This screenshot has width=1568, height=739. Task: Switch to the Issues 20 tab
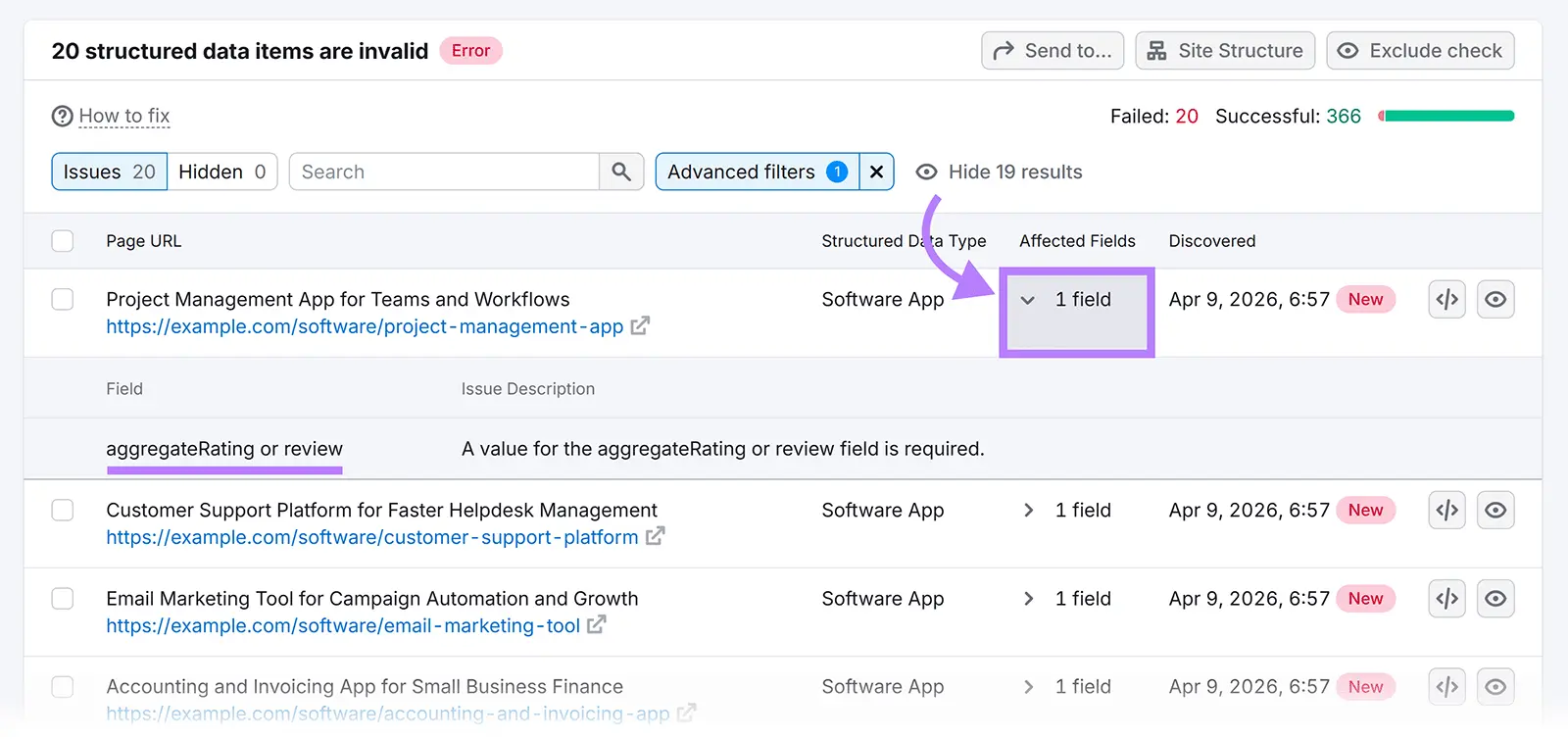coord(109,172)
